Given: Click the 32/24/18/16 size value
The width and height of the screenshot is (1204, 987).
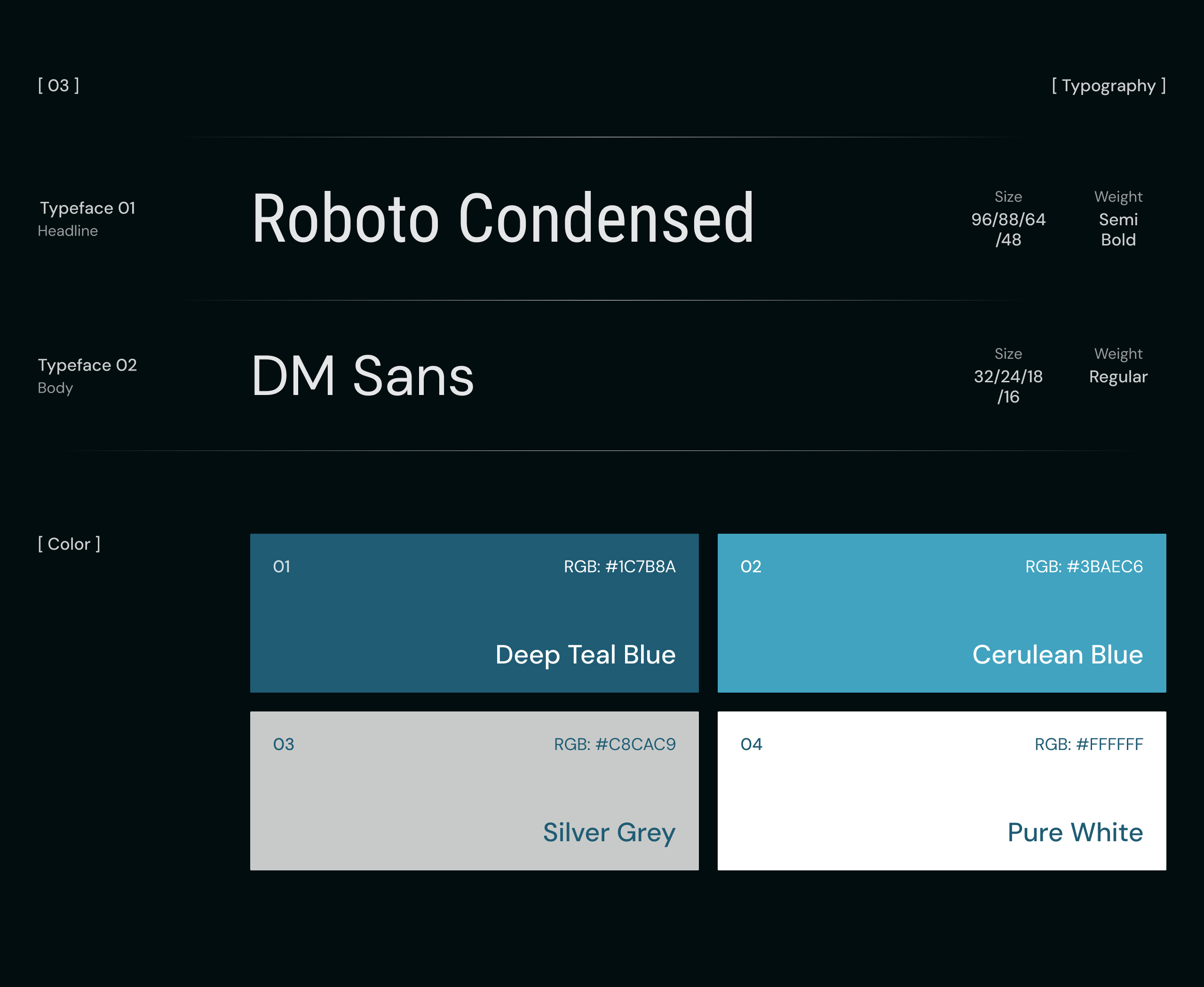Looking at the screenshot, I should 1008,387.
